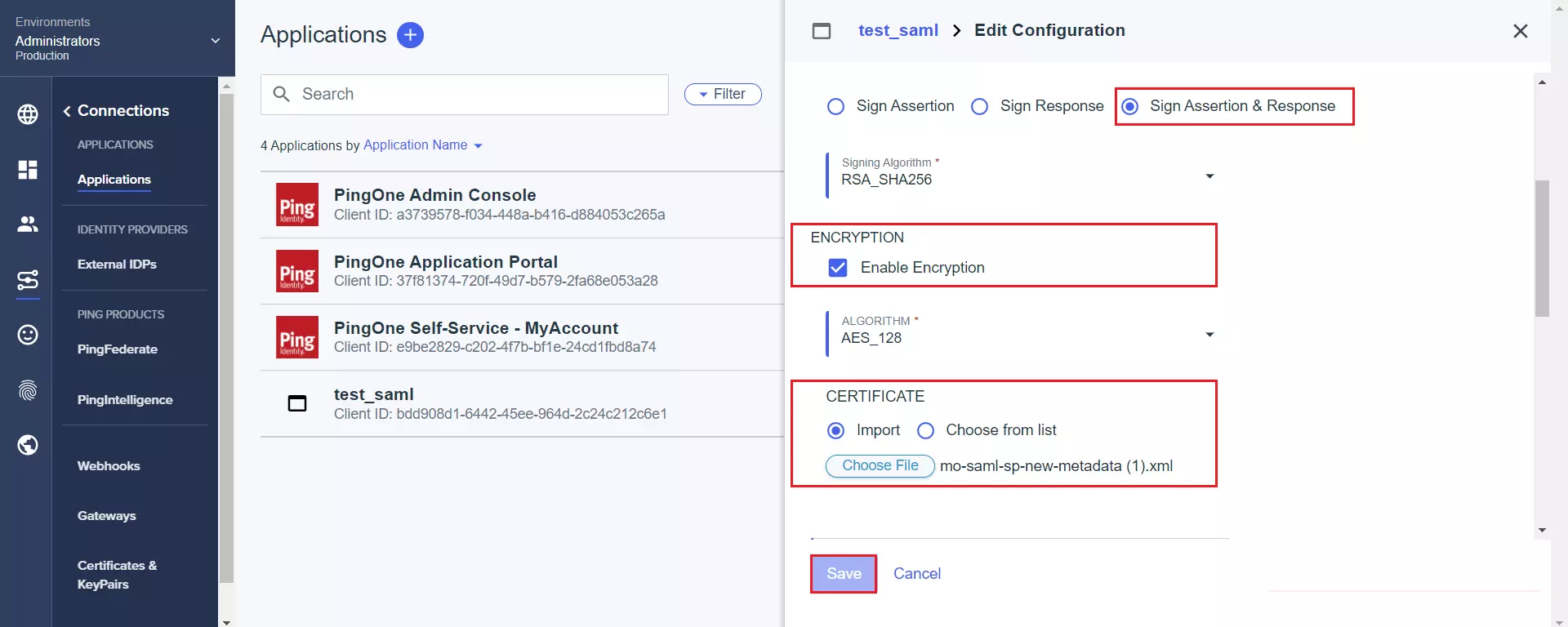Click the Ping logo for PingOne Self-Service - MyAccount
This screenshot has width=1568, height=627.
coord(297,337)
